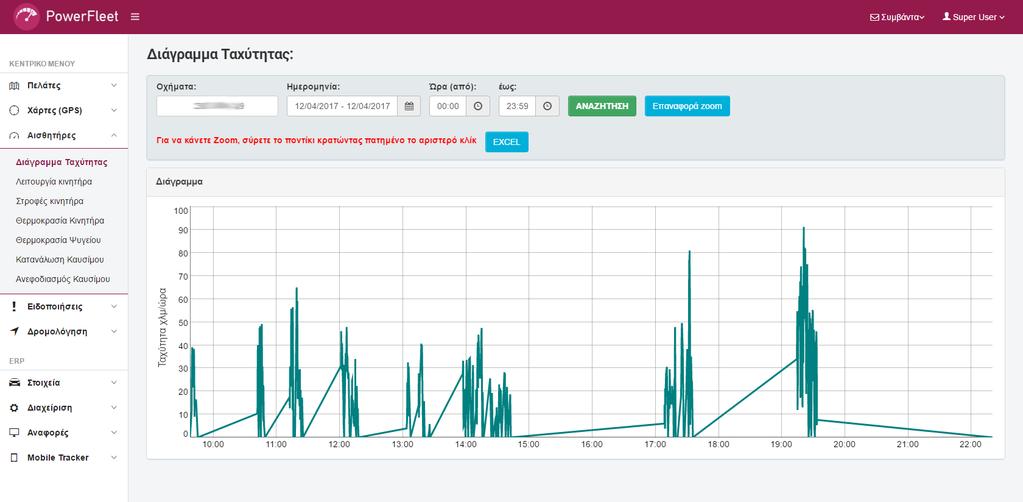Expand the Mobile Tracker menu chevron
This screenshot has width=1023, height=502.
coord(114,458)
